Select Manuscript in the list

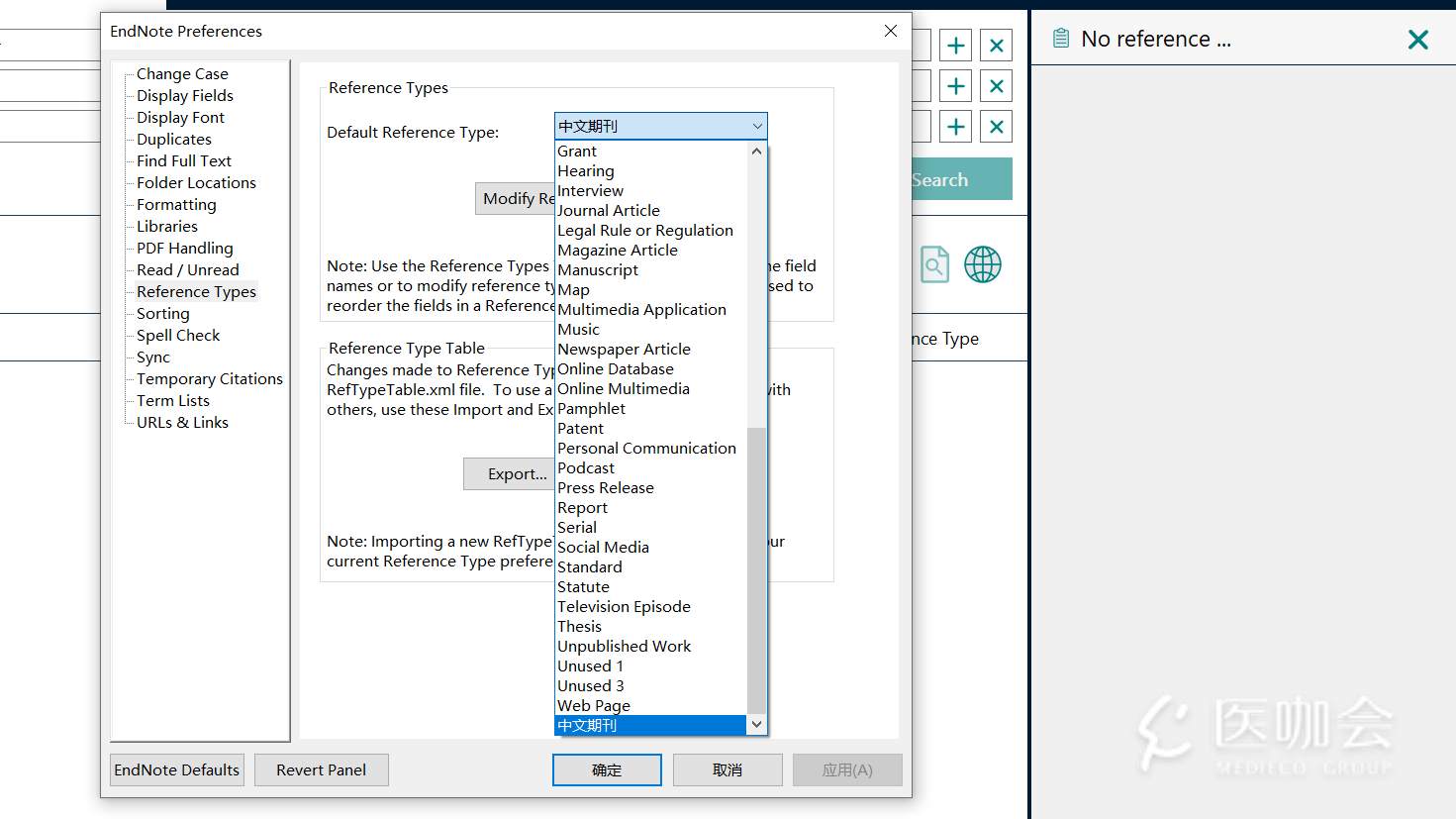[x=650, y=270]
